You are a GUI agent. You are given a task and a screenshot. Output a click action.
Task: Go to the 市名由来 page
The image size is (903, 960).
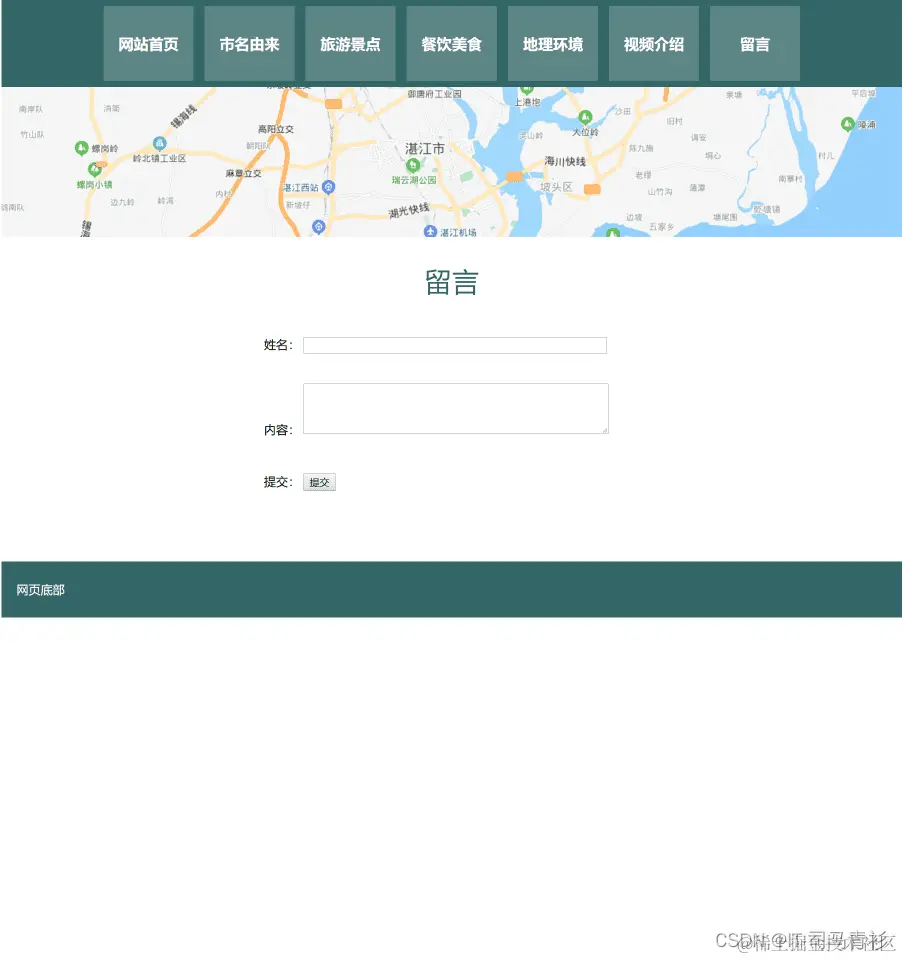pyautogui.click(x=249, y=43)
